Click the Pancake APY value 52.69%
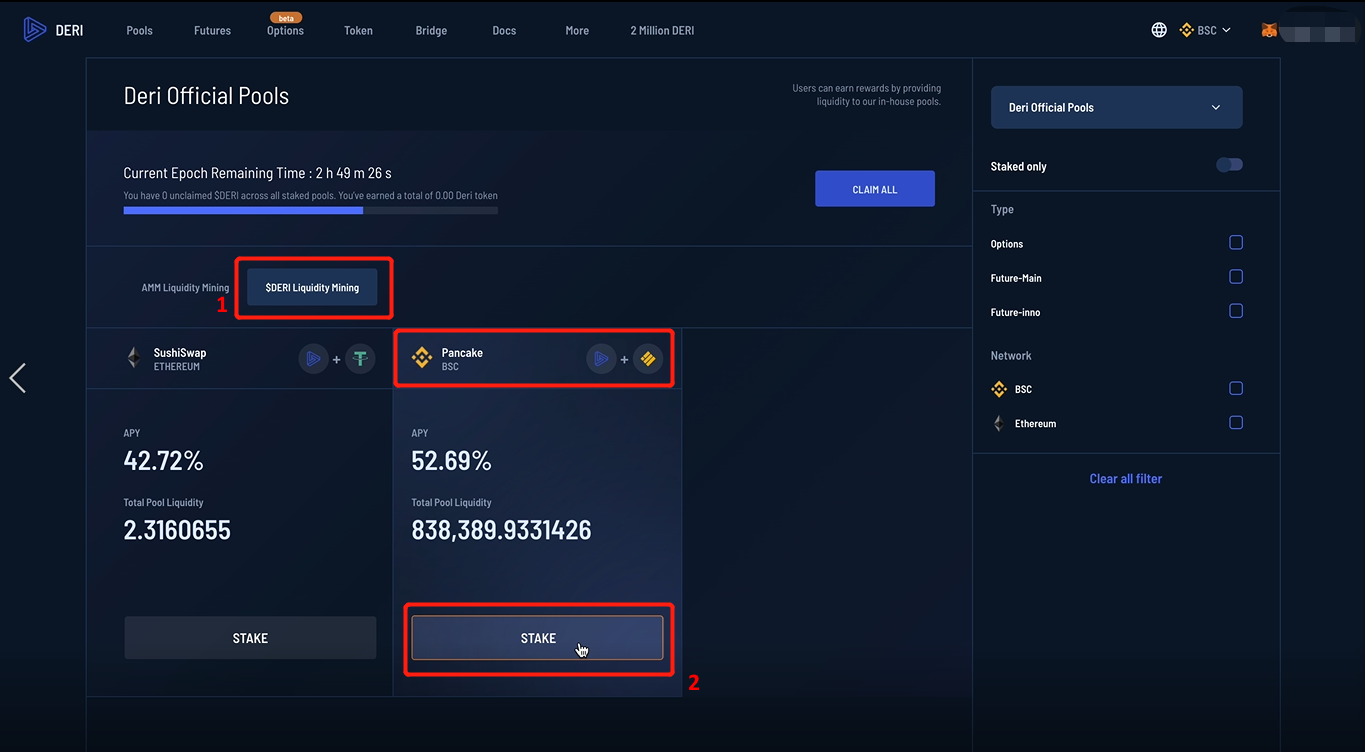Image resolution: width=1365 pixels, height=752 pixels. [451, 461]
